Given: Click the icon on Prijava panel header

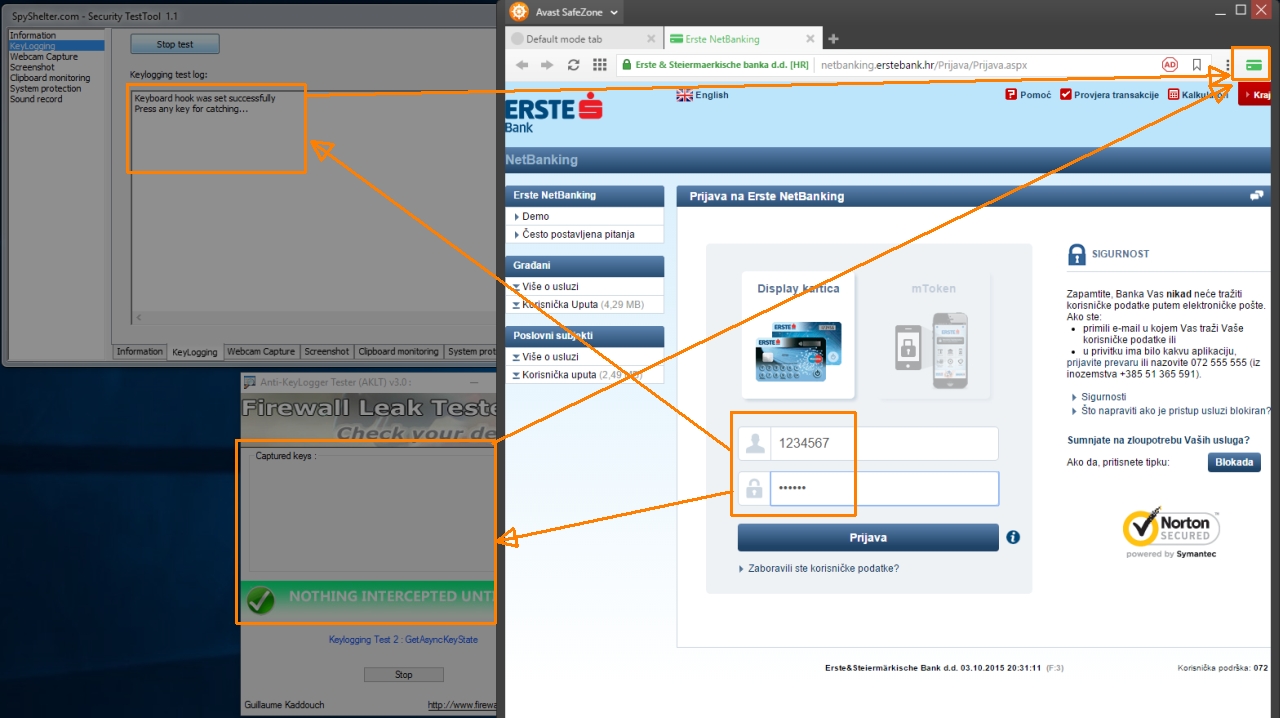Looking at the screenshot, I should pyautogui.click(x=1256, y=196).
